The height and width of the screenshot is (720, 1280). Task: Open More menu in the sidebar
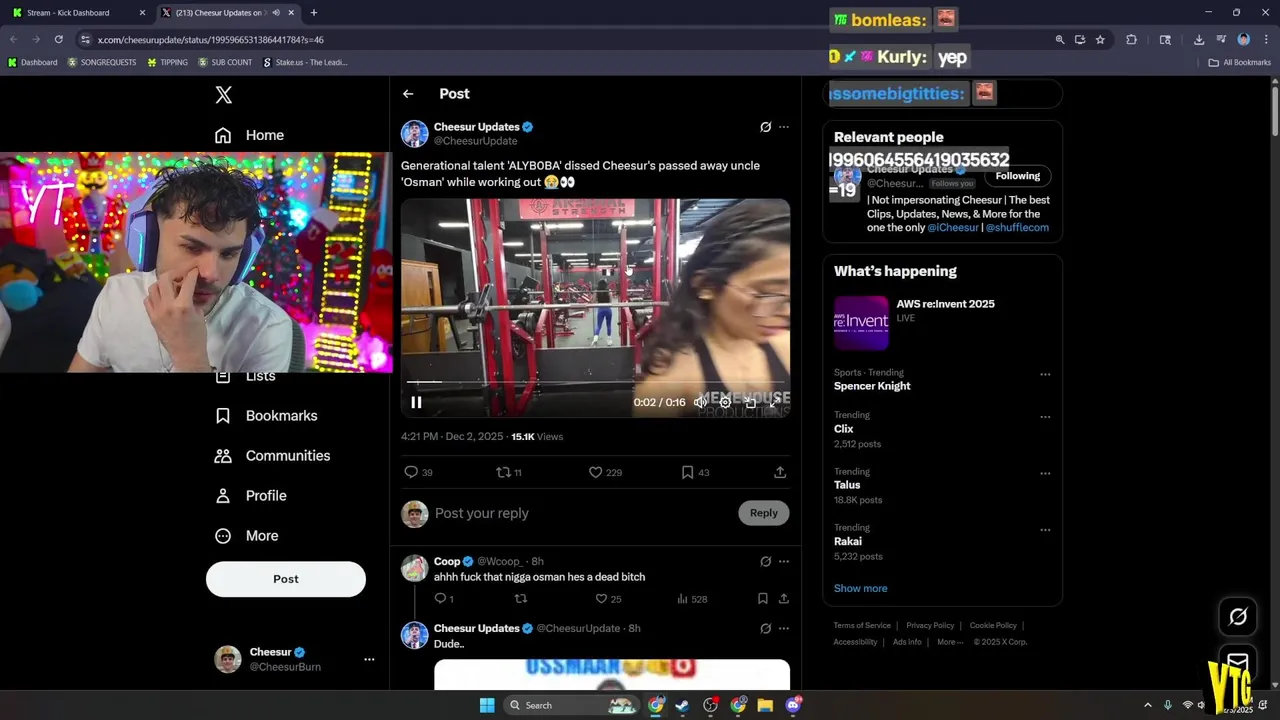click(247, 536)
